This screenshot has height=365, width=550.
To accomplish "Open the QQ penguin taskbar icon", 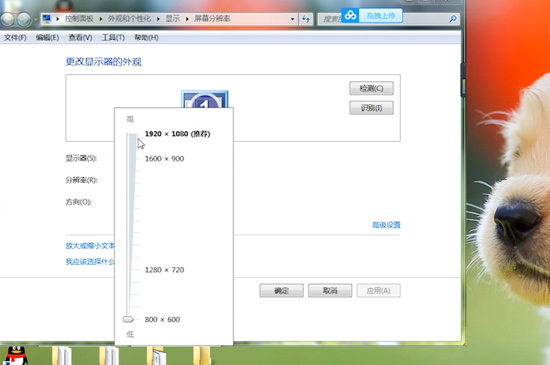I will coord(16,355).
